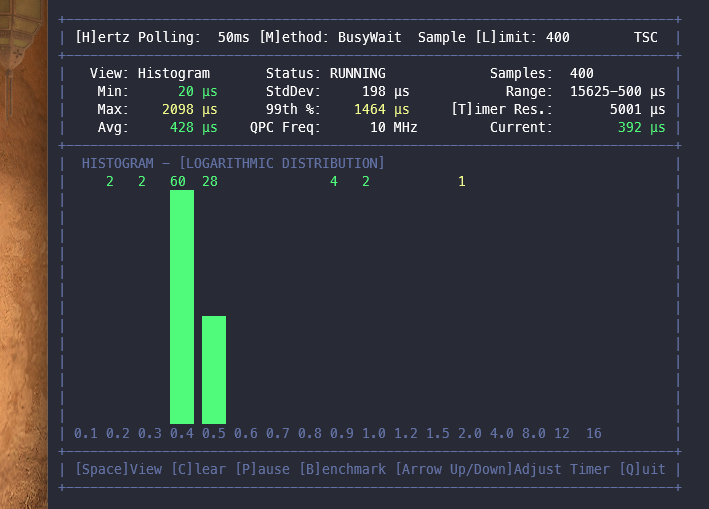Click the count label 4 above 0.9
The width and height of the screenshot is (709, 509).
coord(334,182)
